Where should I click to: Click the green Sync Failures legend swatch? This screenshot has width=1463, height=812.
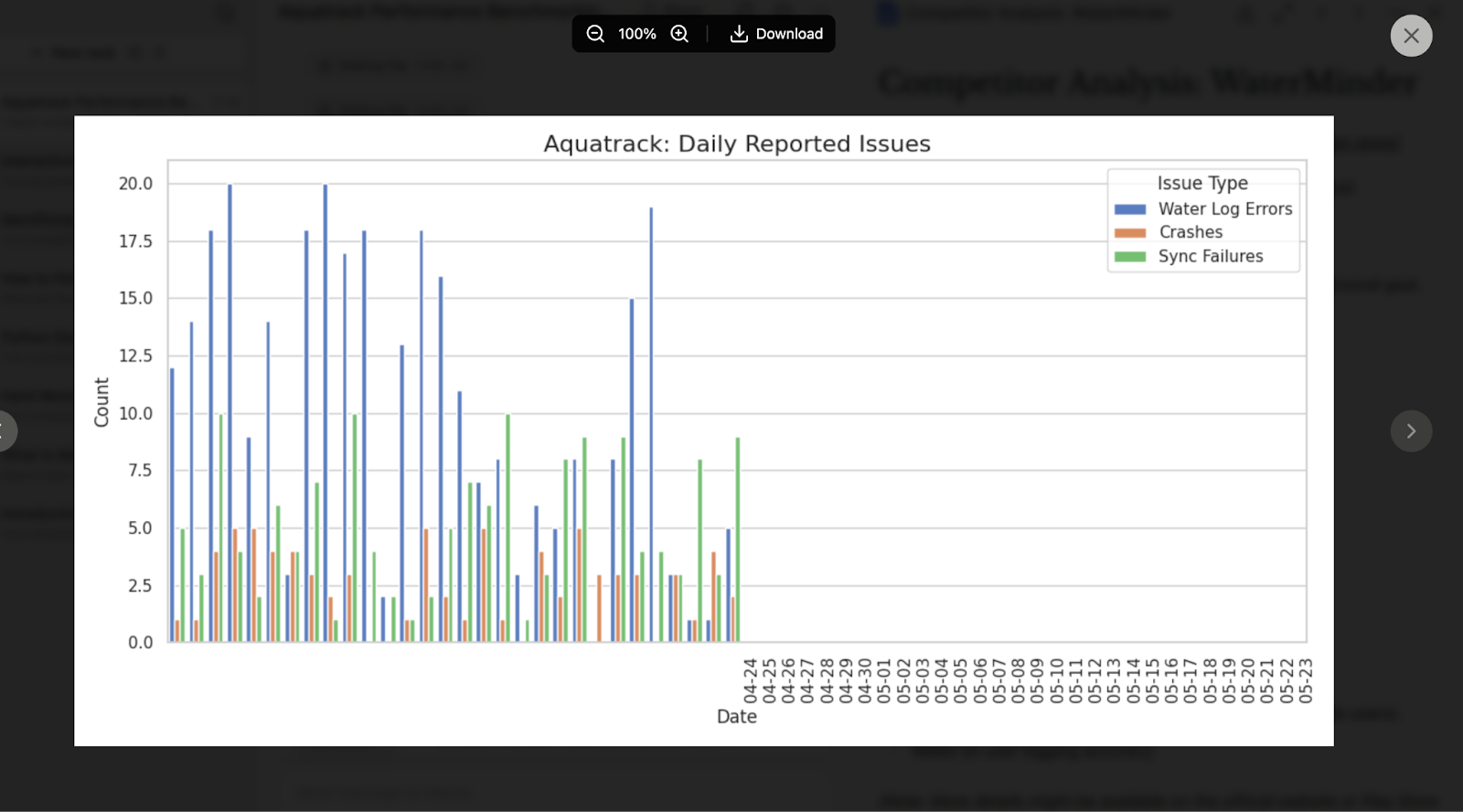tap(1130, 257)
